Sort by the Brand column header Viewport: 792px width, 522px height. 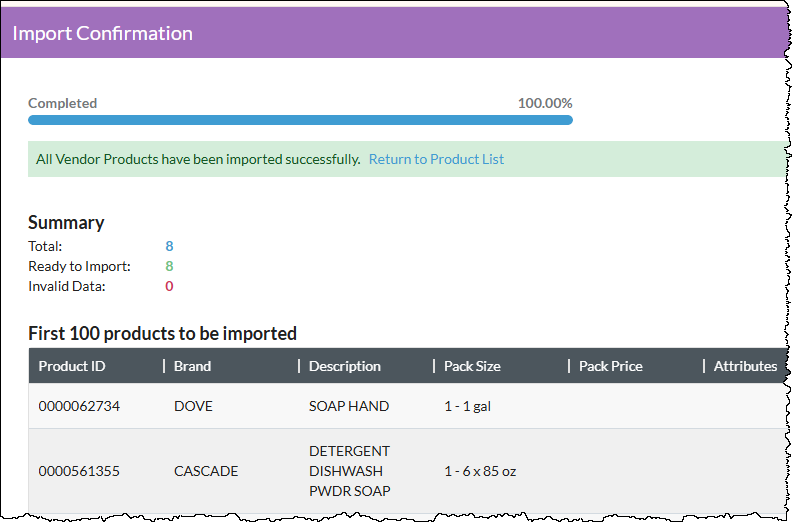pos(192,366)
